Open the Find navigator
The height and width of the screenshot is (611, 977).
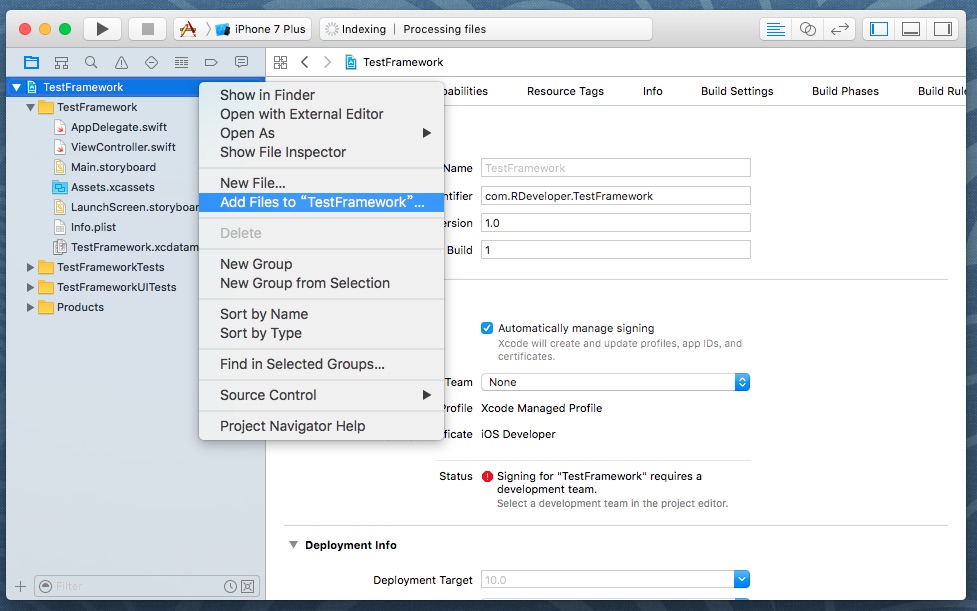pyautogui.click(x=91, y=62)
